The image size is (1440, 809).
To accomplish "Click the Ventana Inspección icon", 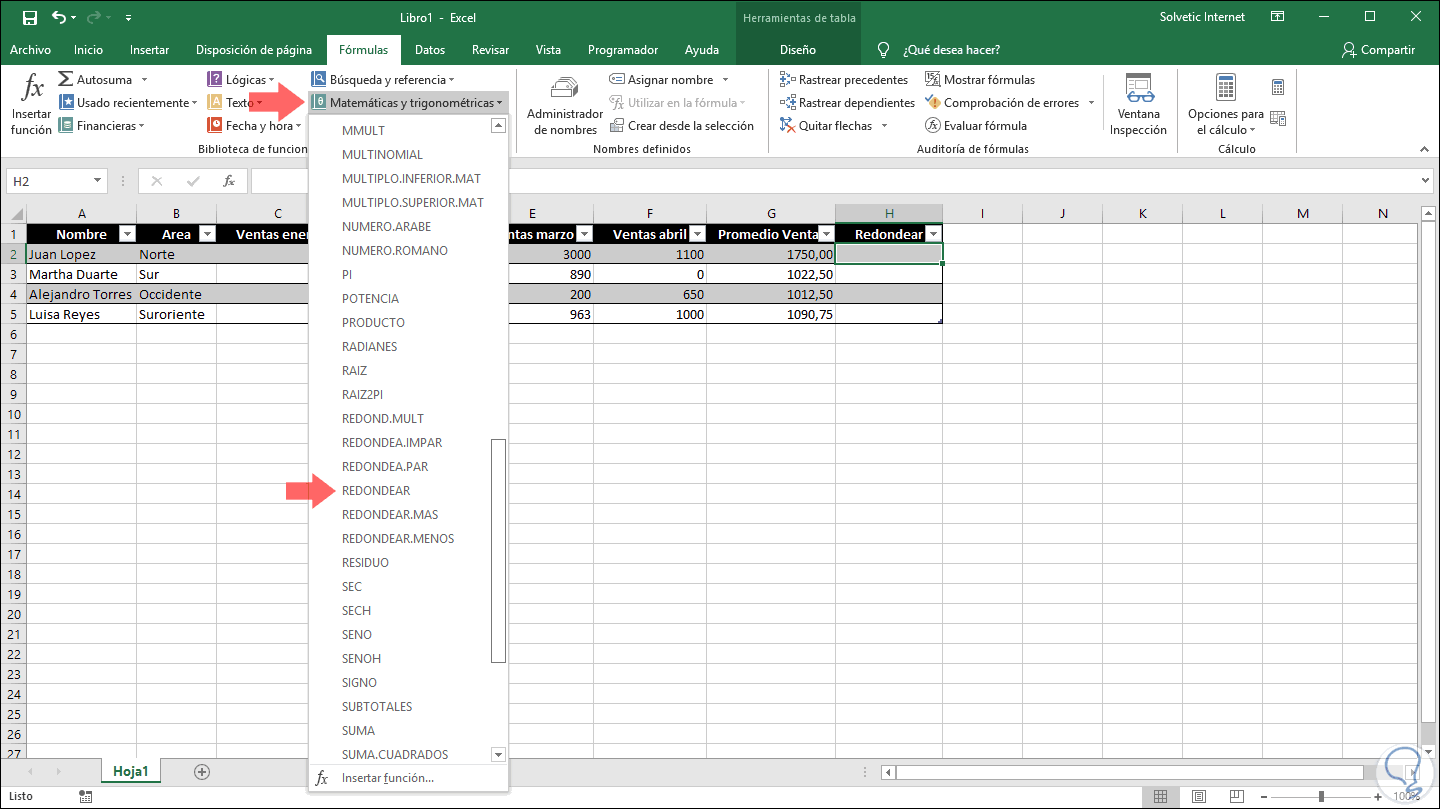I will 1138,90.
